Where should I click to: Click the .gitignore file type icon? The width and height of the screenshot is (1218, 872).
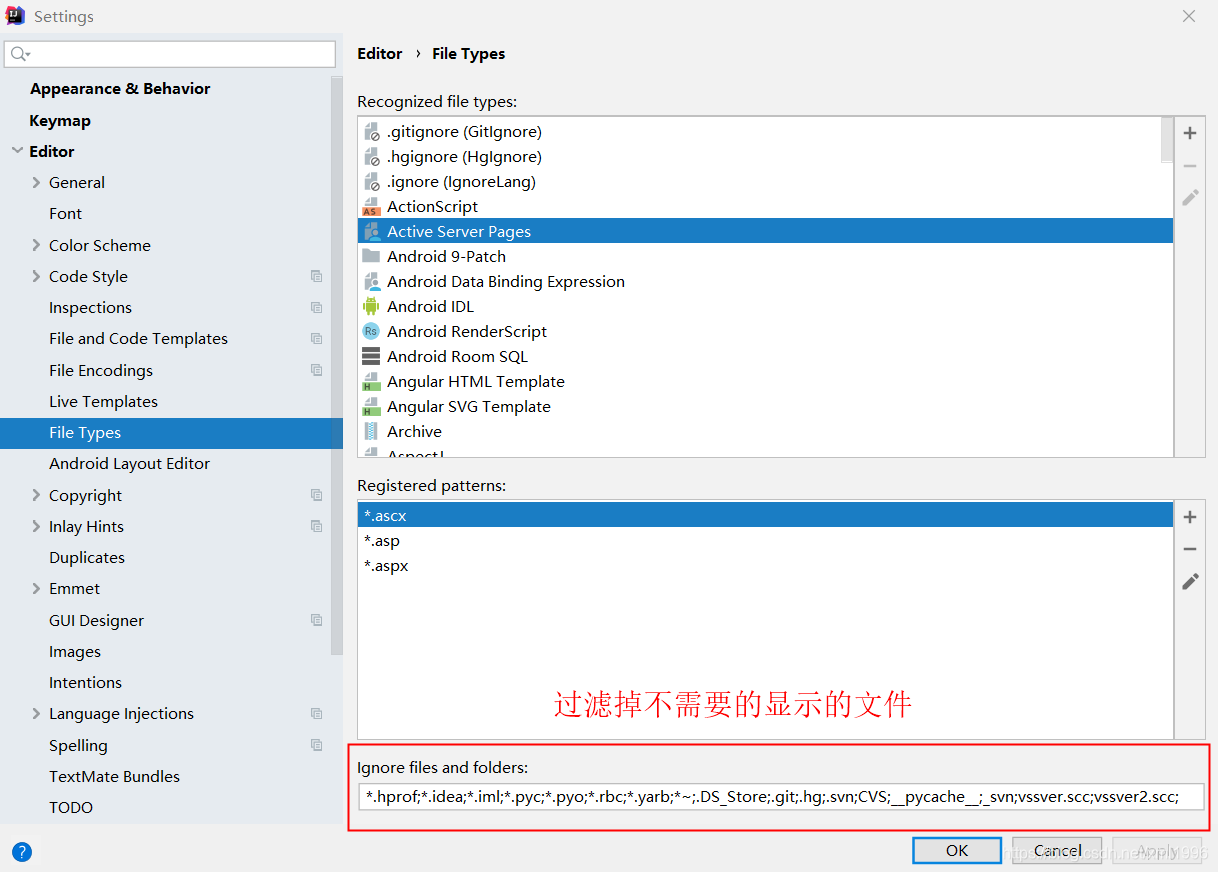click(x=371, y=131)
